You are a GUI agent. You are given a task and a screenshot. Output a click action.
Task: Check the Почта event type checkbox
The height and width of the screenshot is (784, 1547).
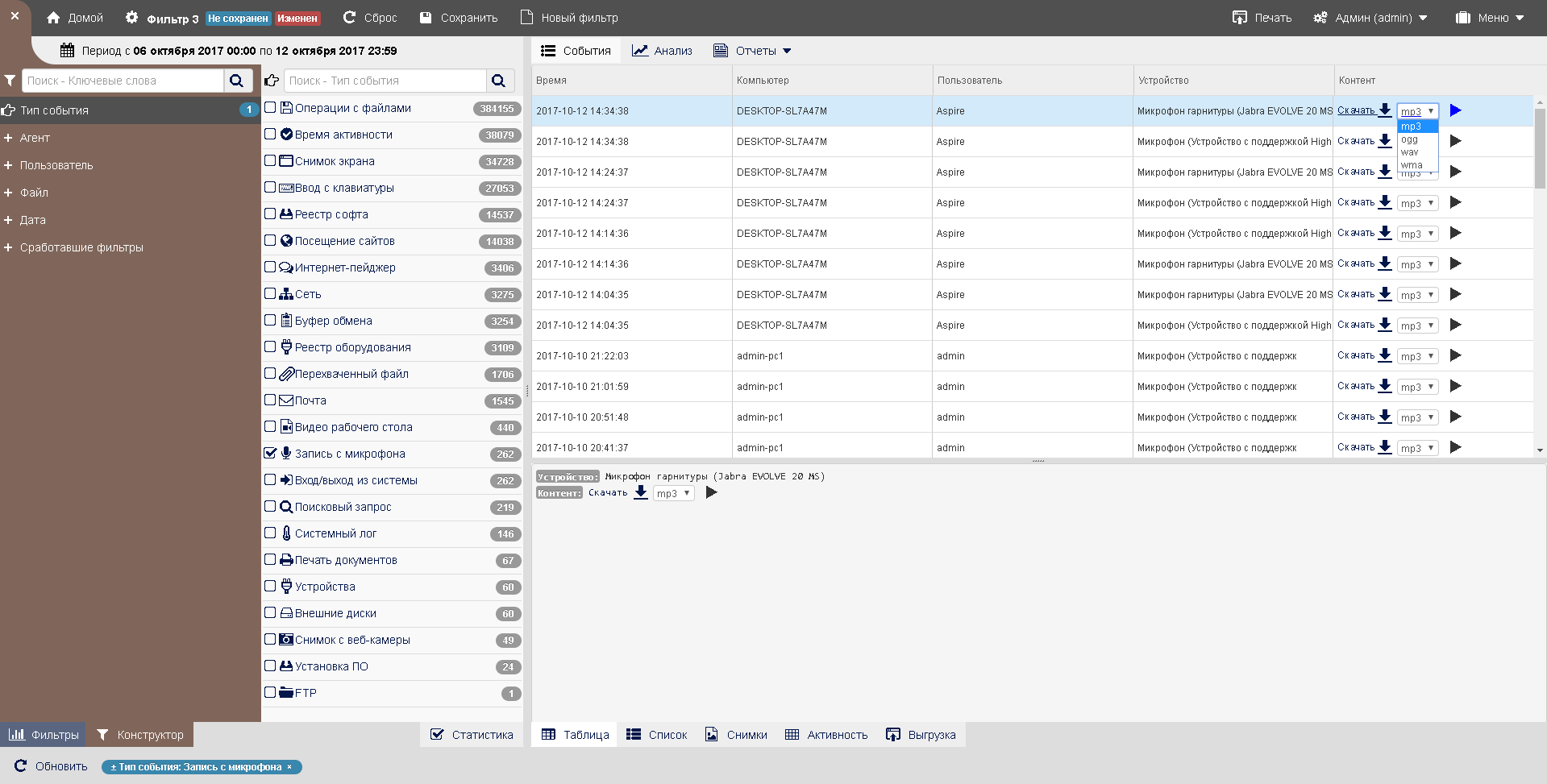point(271,400)
